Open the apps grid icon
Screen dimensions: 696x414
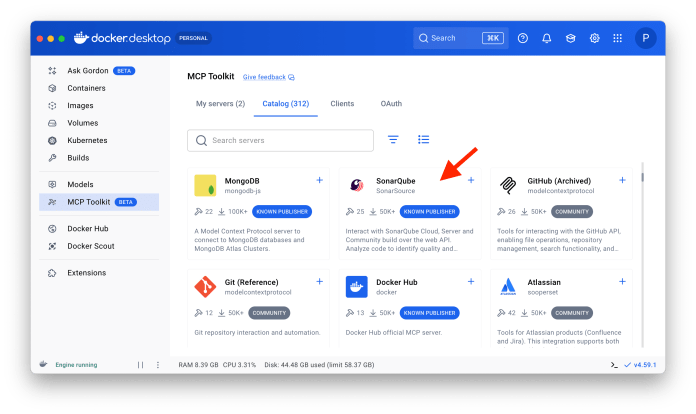point(617,38)
